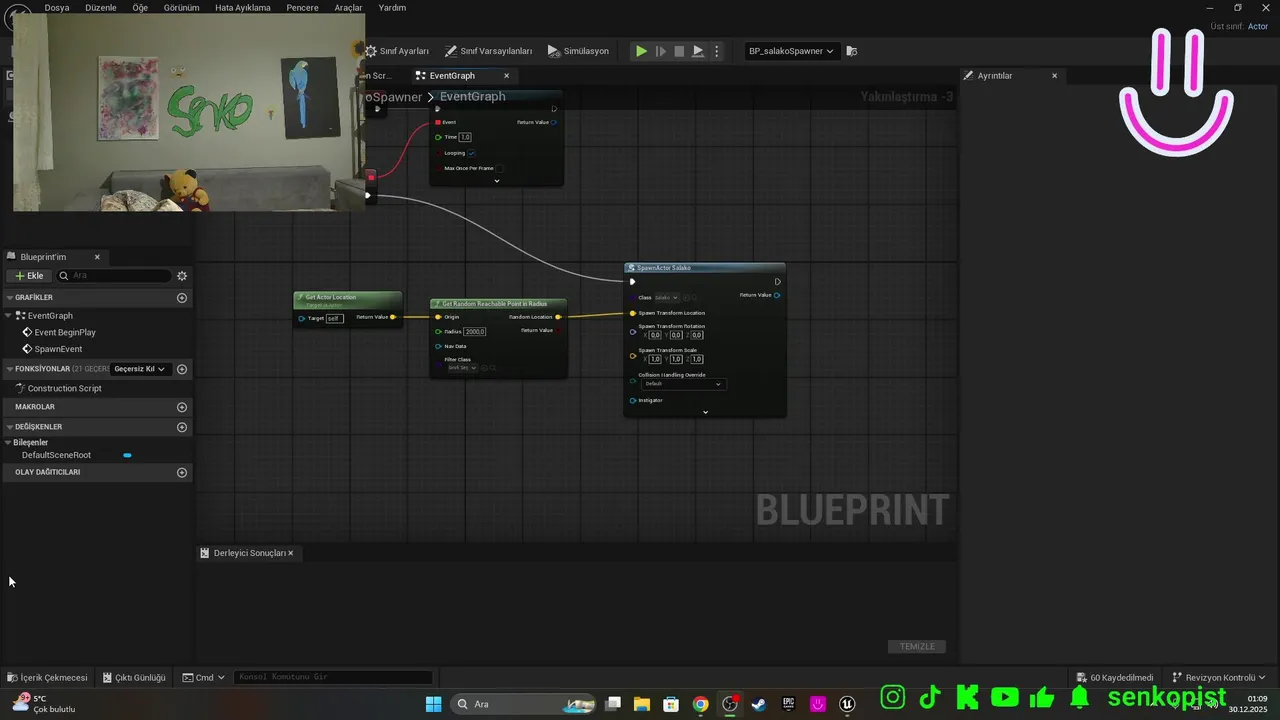
Task: Open the Cmd console type dropdown
Action: click(203, 677)
